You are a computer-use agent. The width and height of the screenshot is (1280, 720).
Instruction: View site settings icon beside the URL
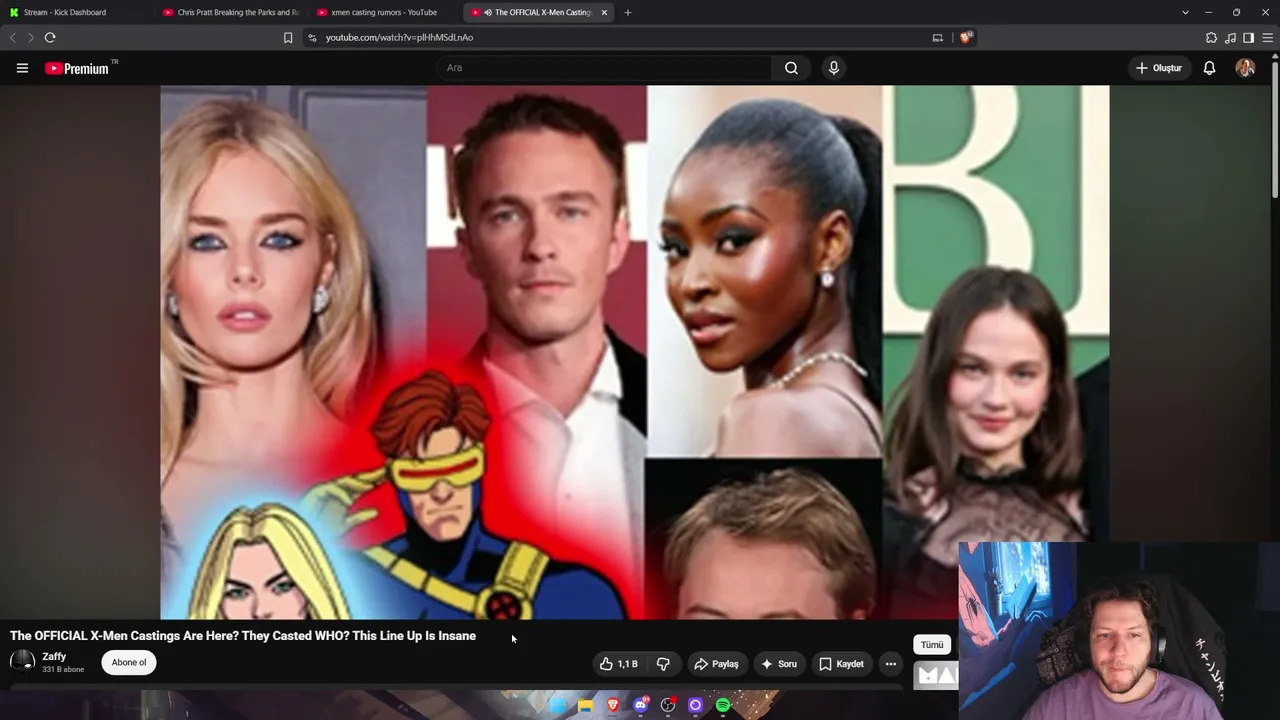[312, 37]
